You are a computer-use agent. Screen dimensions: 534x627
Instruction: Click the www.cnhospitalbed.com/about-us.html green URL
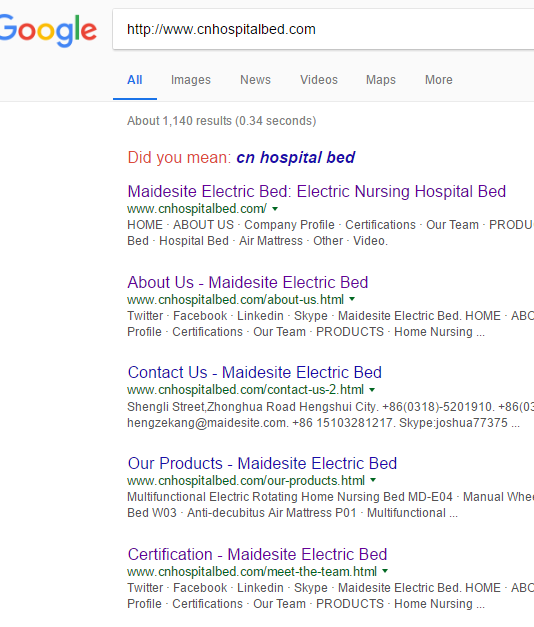[x=236, y=300]
